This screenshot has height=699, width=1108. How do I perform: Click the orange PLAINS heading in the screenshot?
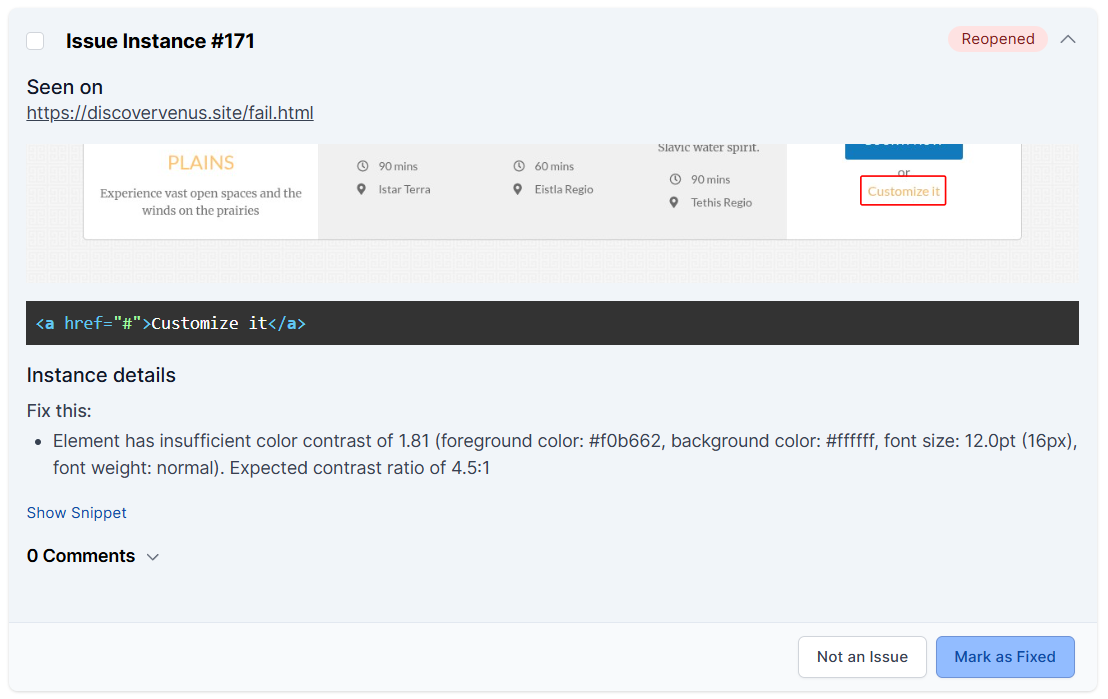coord(201,163)
